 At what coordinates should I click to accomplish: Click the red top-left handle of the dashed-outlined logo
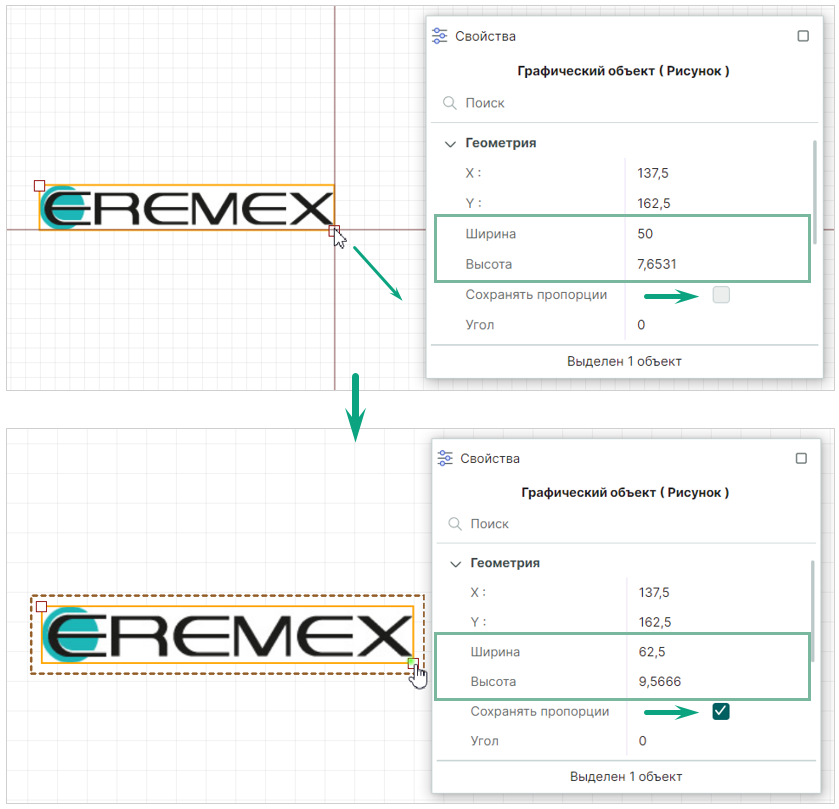(41, 607)
